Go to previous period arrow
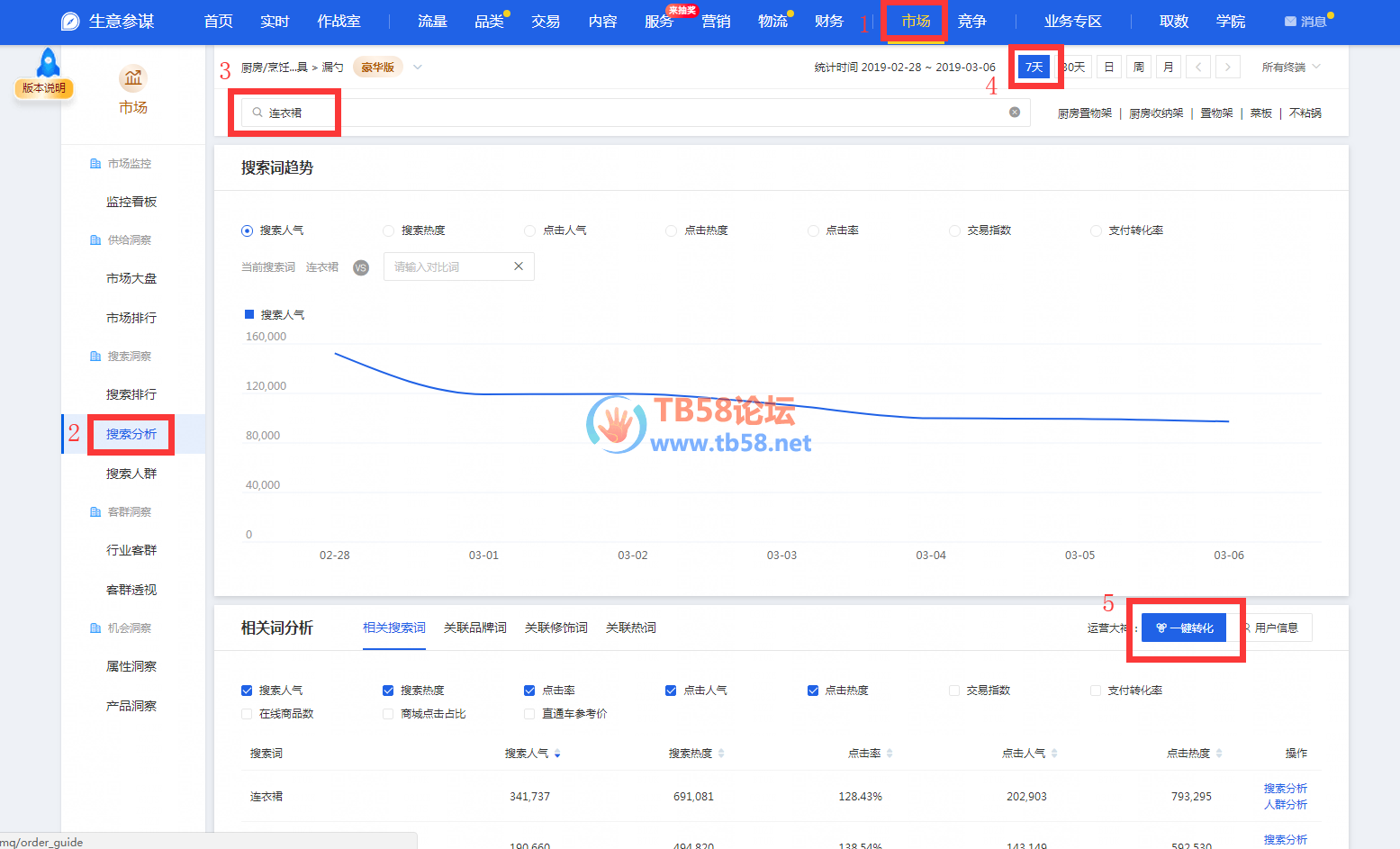 click(1198, 67)
